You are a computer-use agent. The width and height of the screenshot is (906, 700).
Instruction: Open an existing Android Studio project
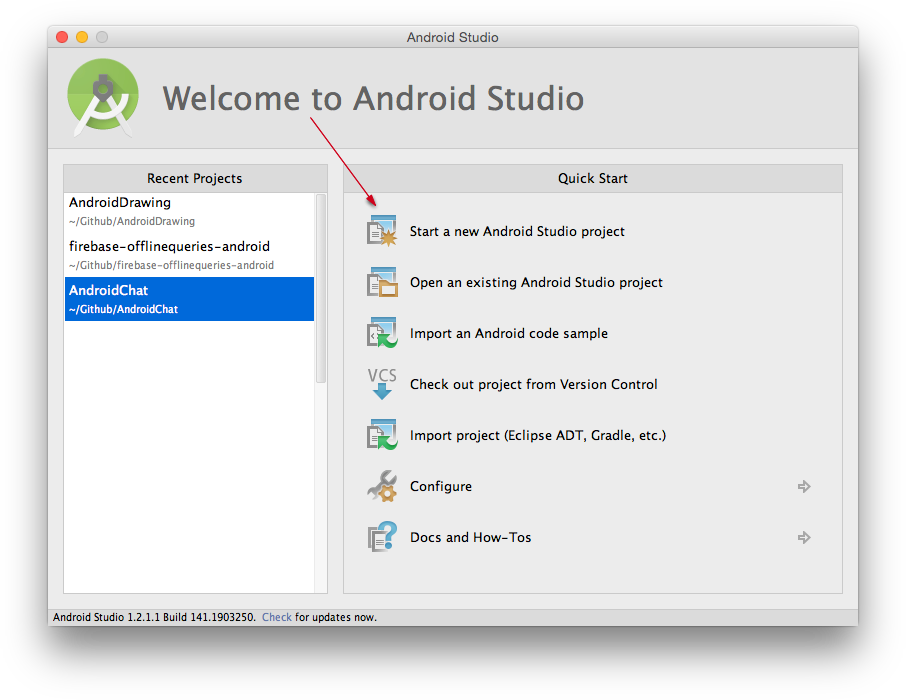(x=536, y=282)
